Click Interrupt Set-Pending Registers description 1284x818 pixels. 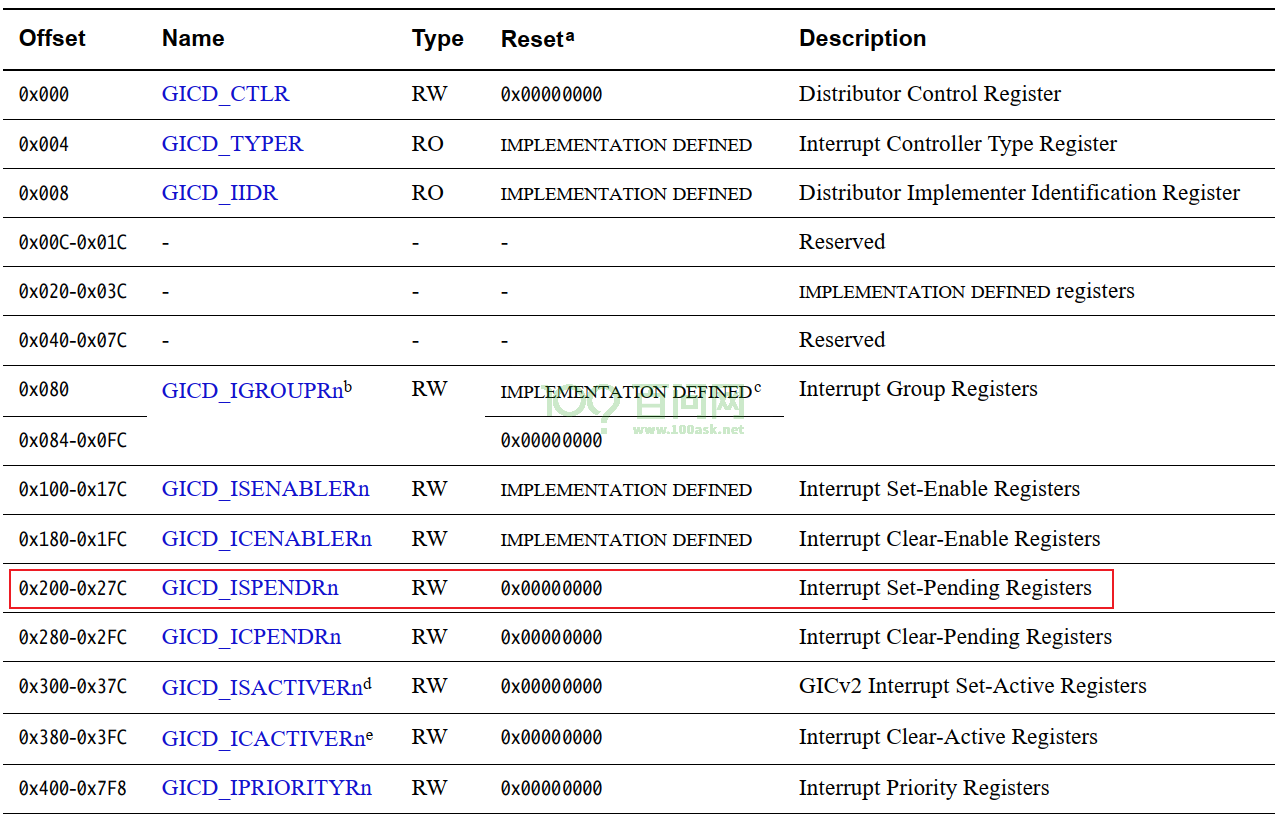pos(945,588)
